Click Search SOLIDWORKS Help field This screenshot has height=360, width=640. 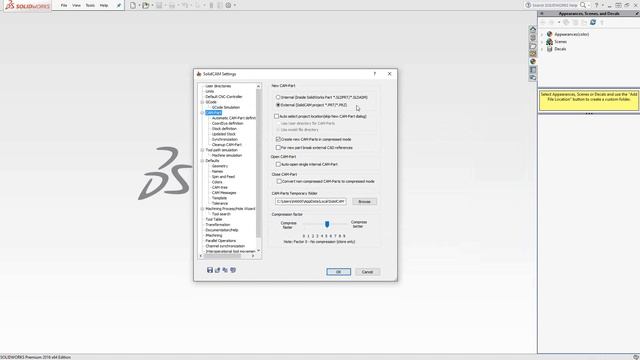(555, 5)
